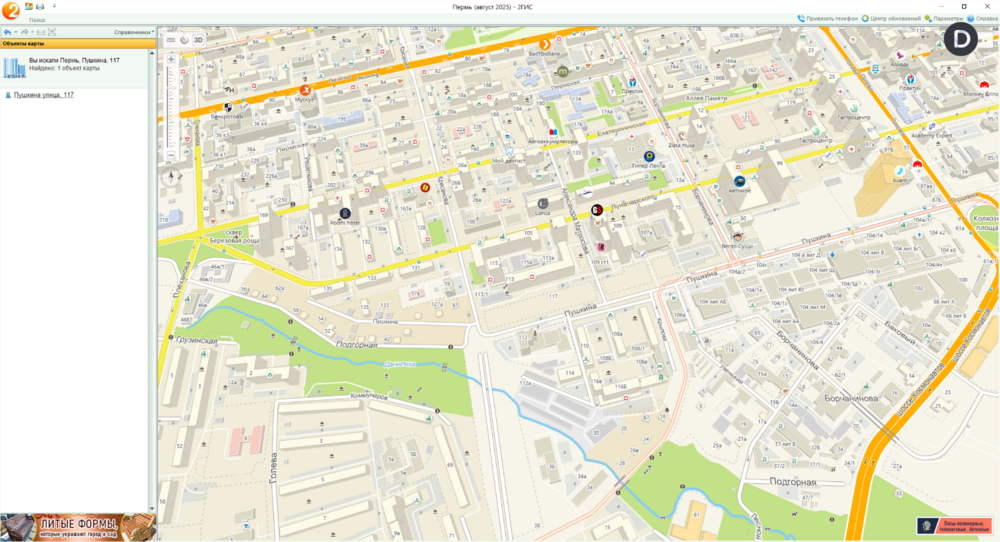Open the Пушкина улица, 117 result link
Viewport: 1000px width, 542px height.
[43, 95]
